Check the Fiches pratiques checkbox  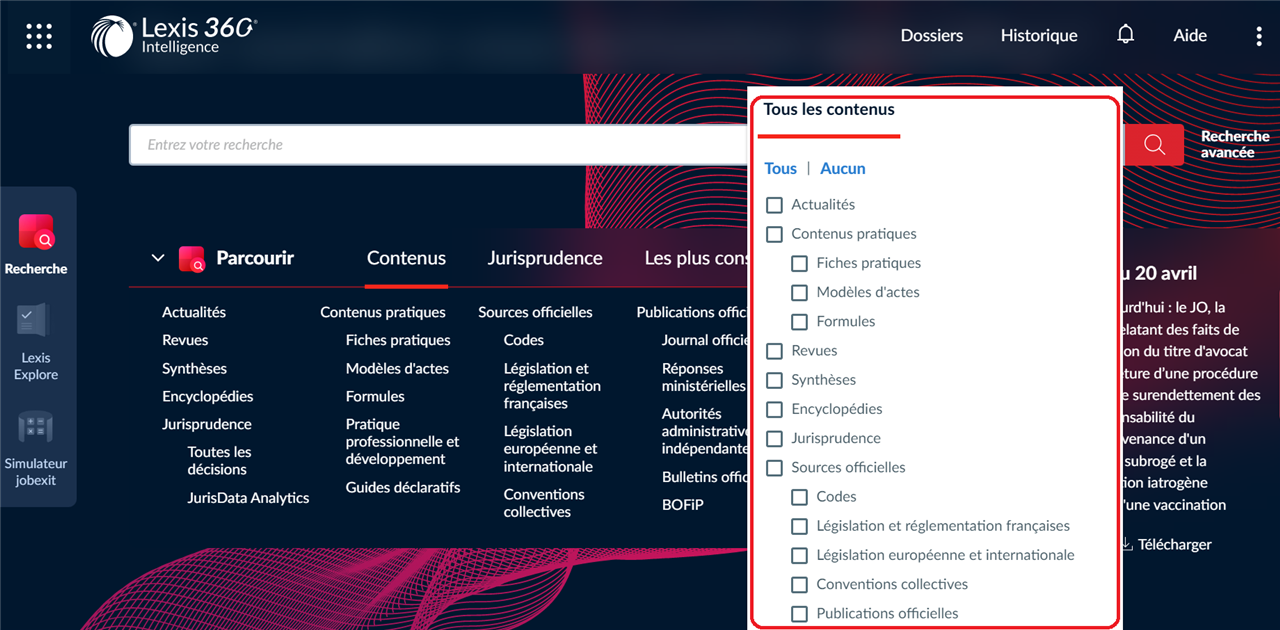[799, 263]
